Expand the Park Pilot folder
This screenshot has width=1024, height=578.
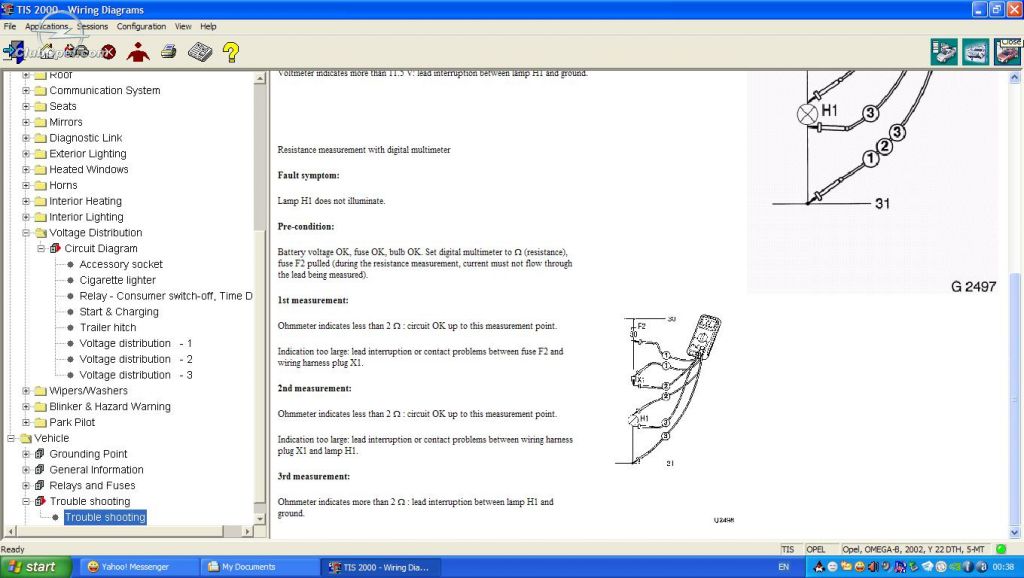(26, 423)
